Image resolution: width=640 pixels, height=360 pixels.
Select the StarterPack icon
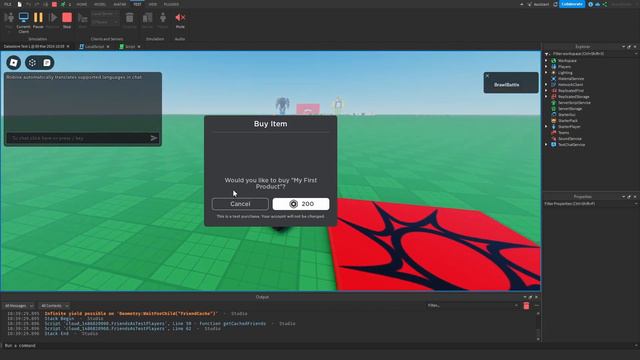[x=554, y=121]
